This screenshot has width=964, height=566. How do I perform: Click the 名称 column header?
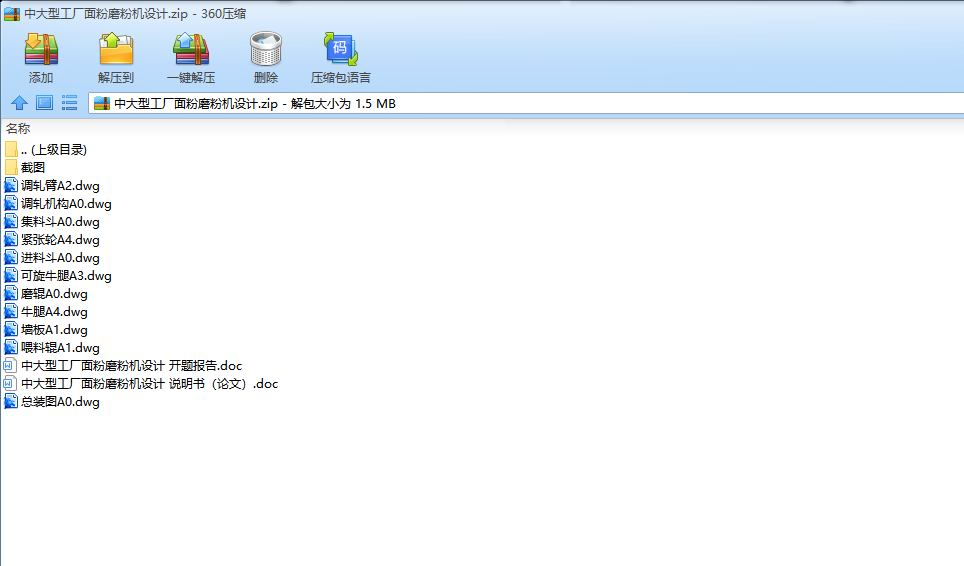tap(18, 128)
